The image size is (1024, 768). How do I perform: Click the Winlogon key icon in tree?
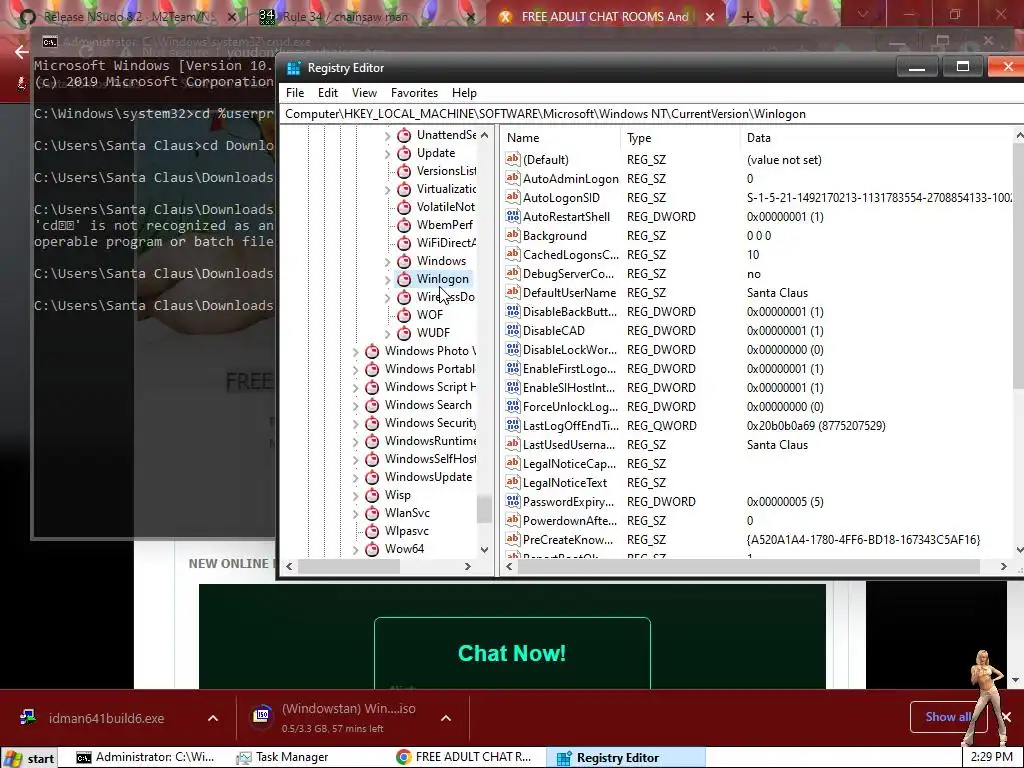404,279
